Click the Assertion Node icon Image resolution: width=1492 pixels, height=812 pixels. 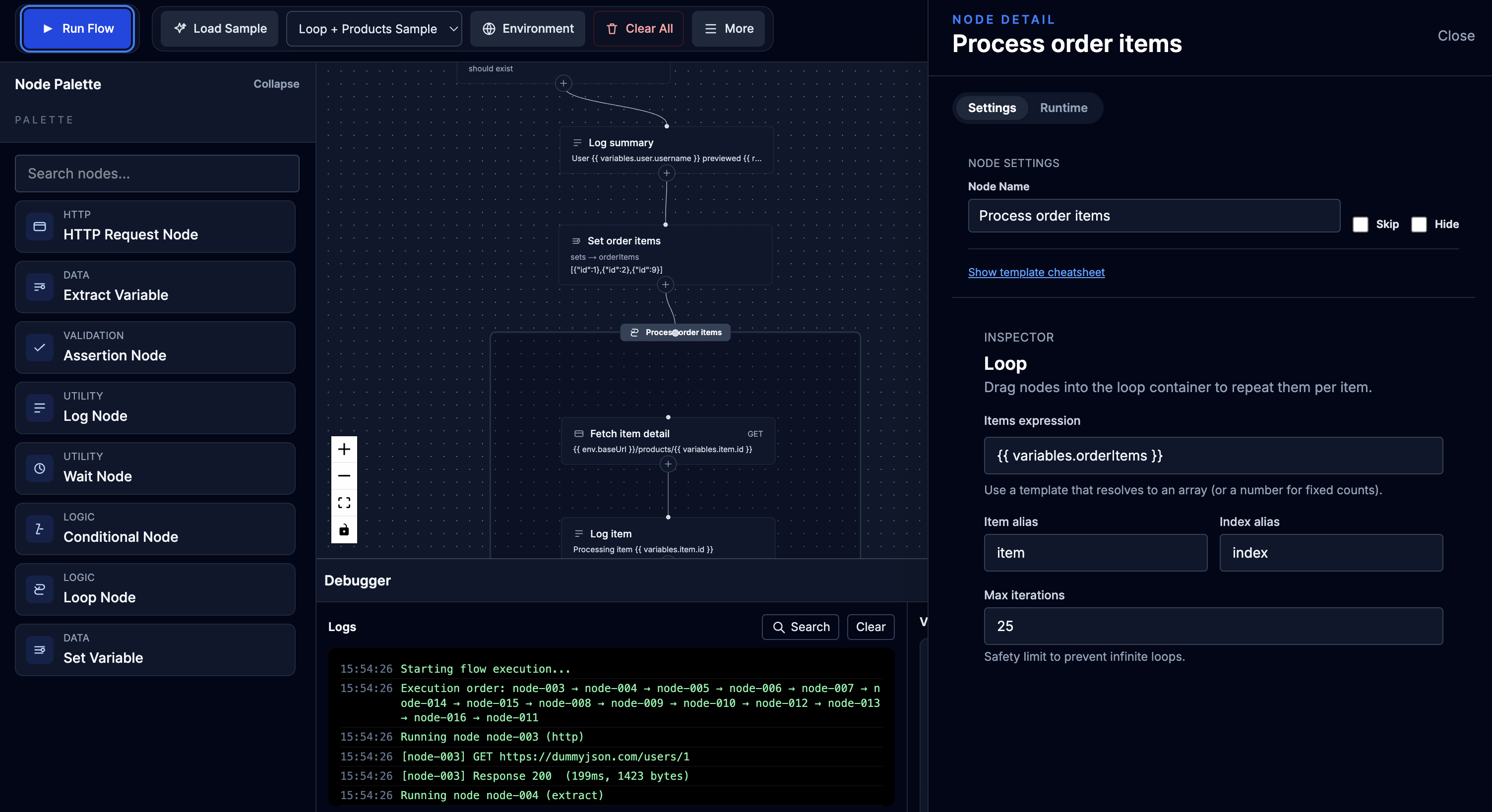point(39,347)
